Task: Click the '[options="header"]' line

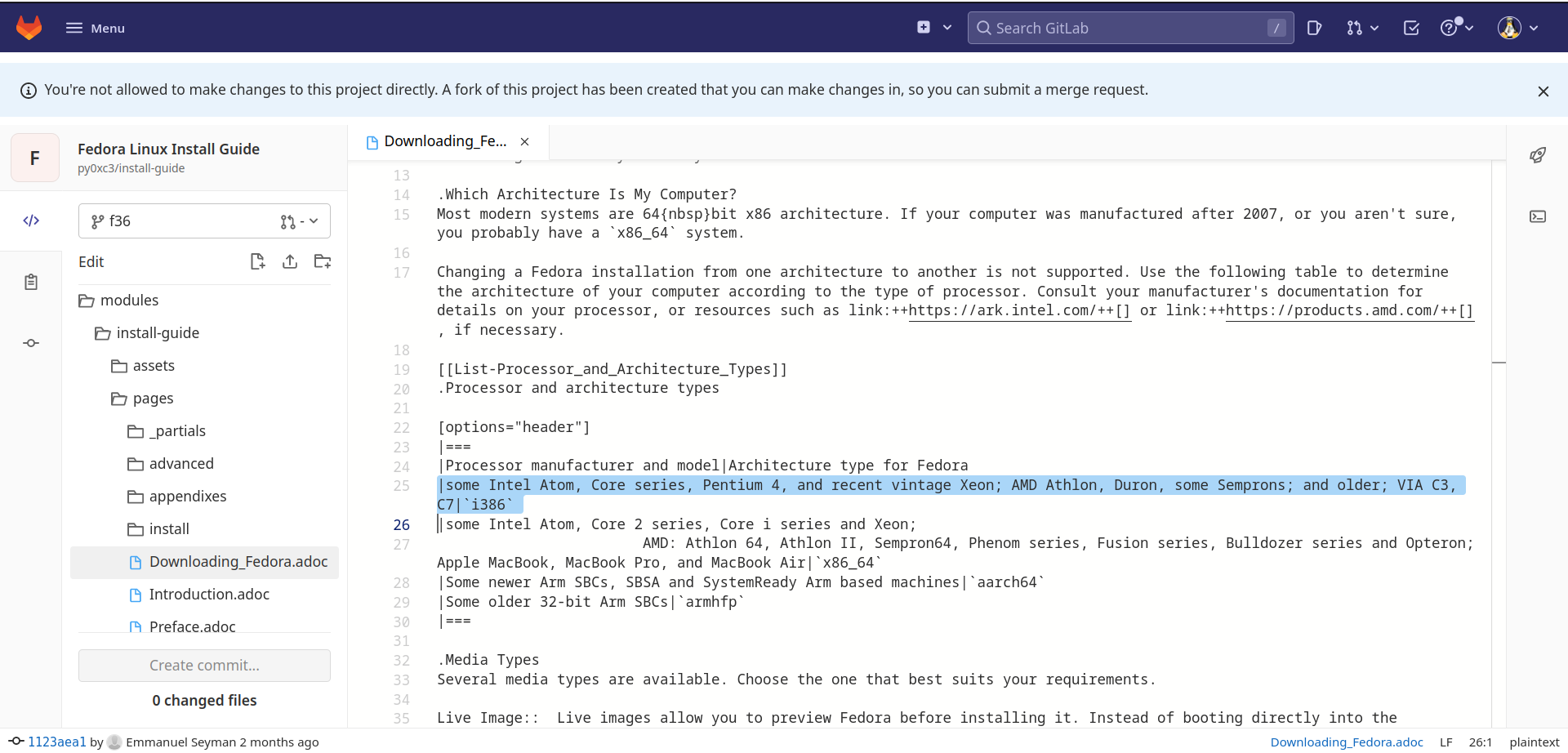Action: click(514, 427)
